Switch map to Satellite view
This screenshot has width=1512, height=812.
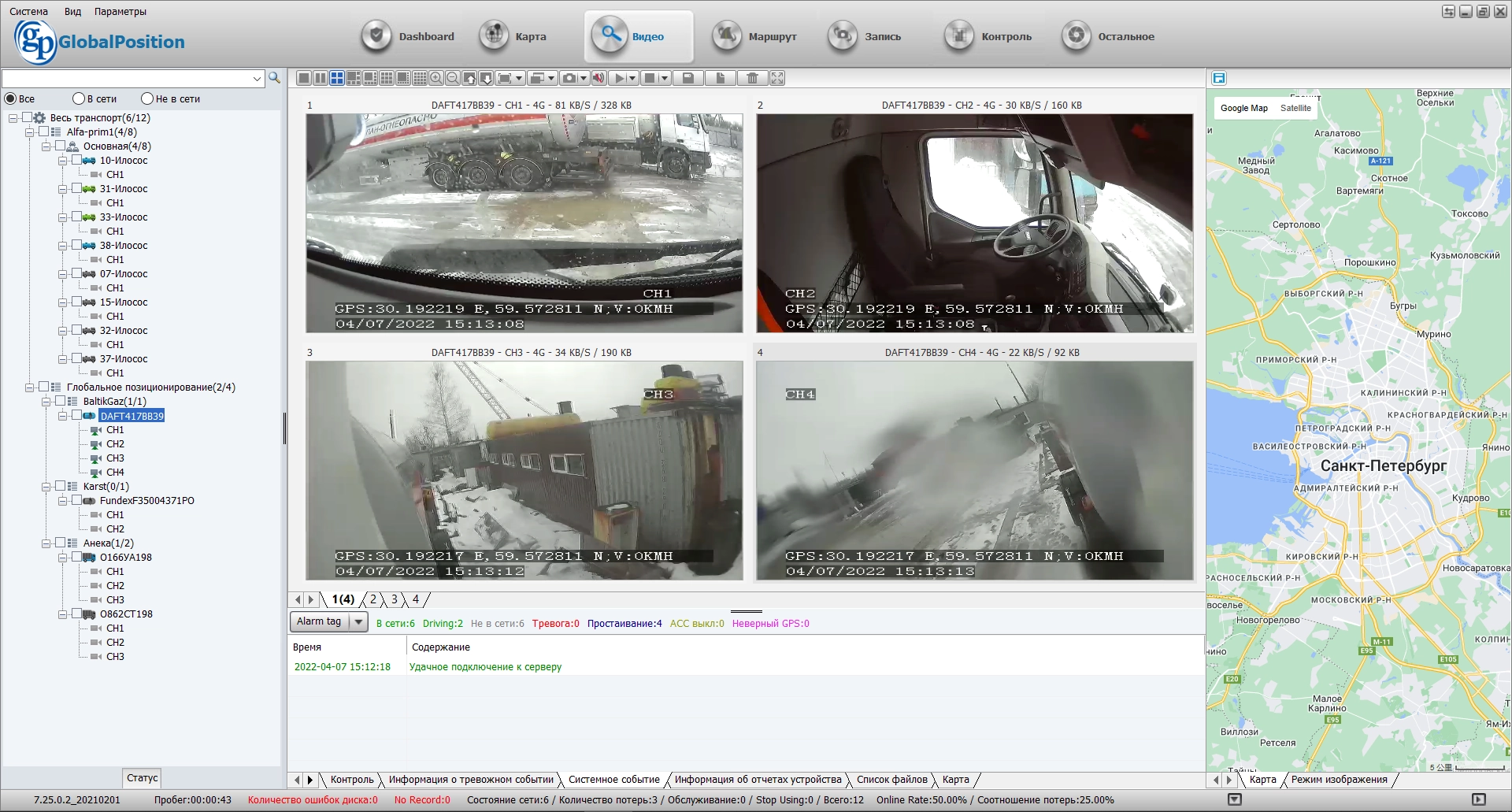point(1295,108)
